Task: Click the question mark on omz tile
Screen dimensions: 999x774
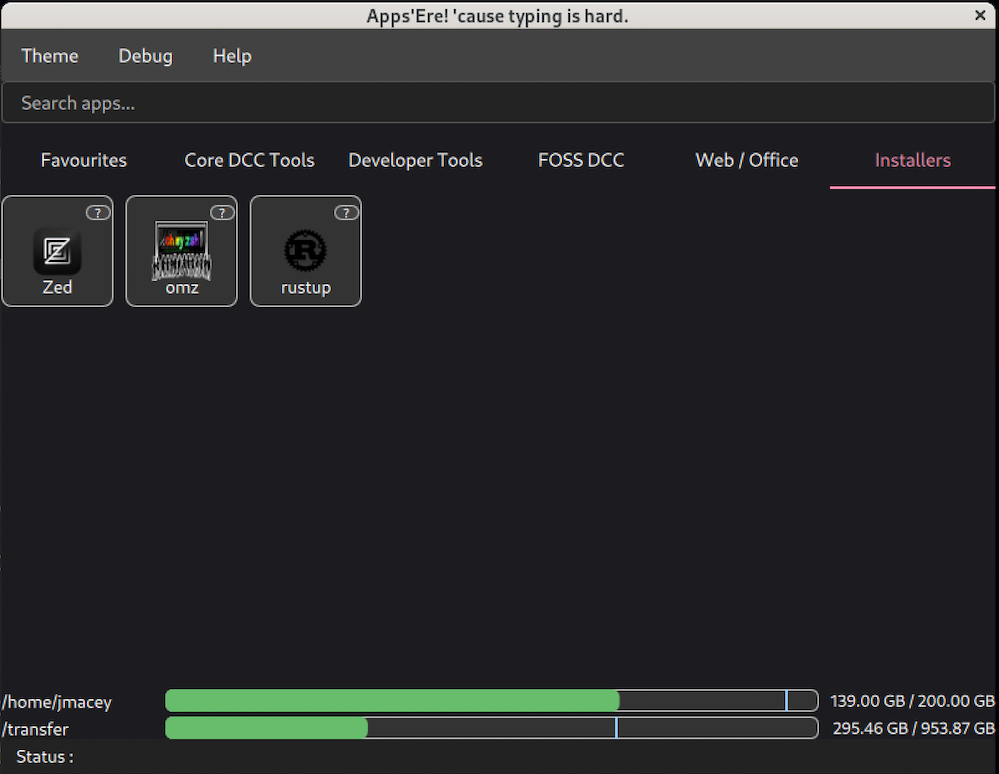Action: point(222,212)
